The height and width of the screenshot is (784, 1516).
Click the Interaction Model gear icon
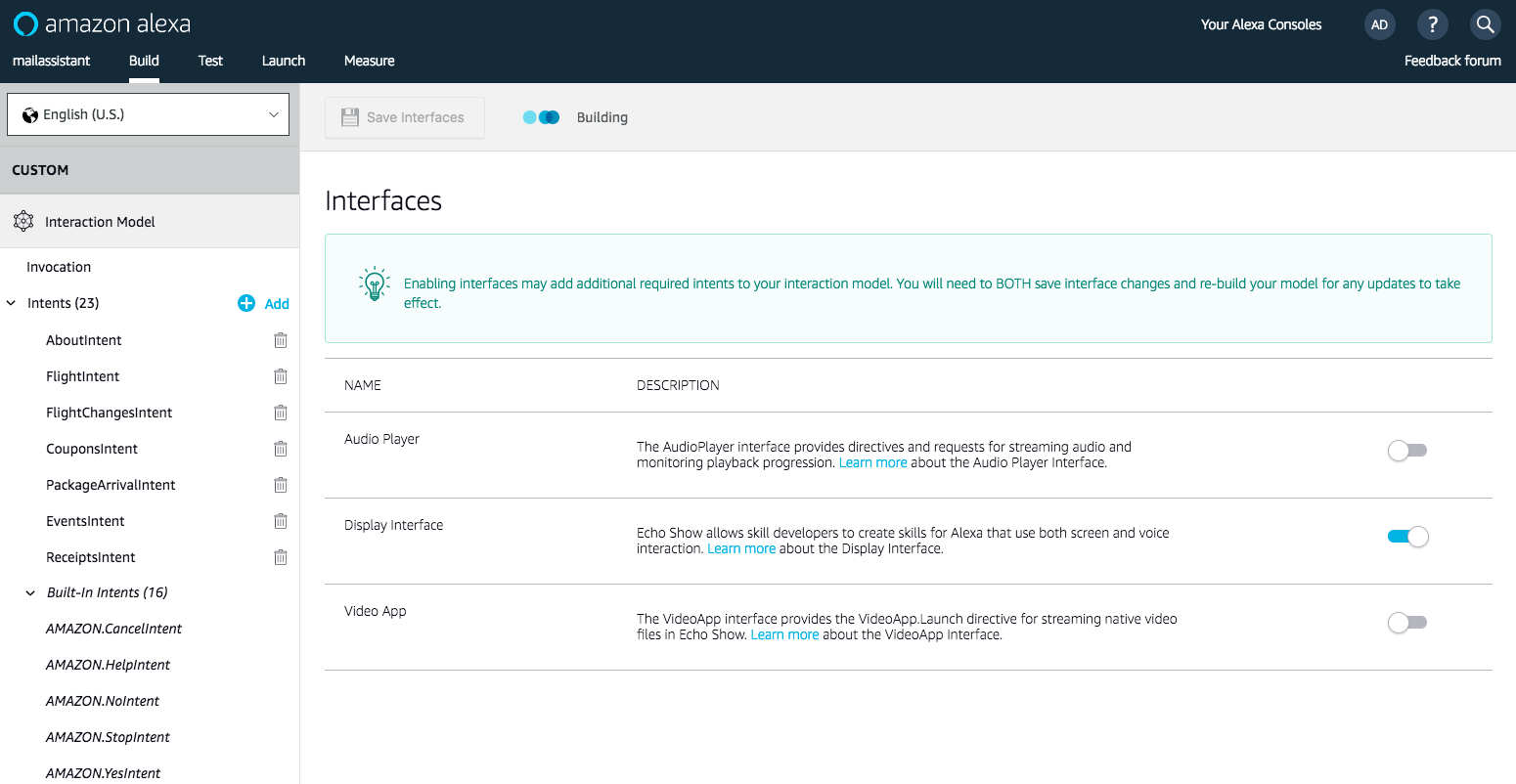pyautogui.click(x=23, y=221)
